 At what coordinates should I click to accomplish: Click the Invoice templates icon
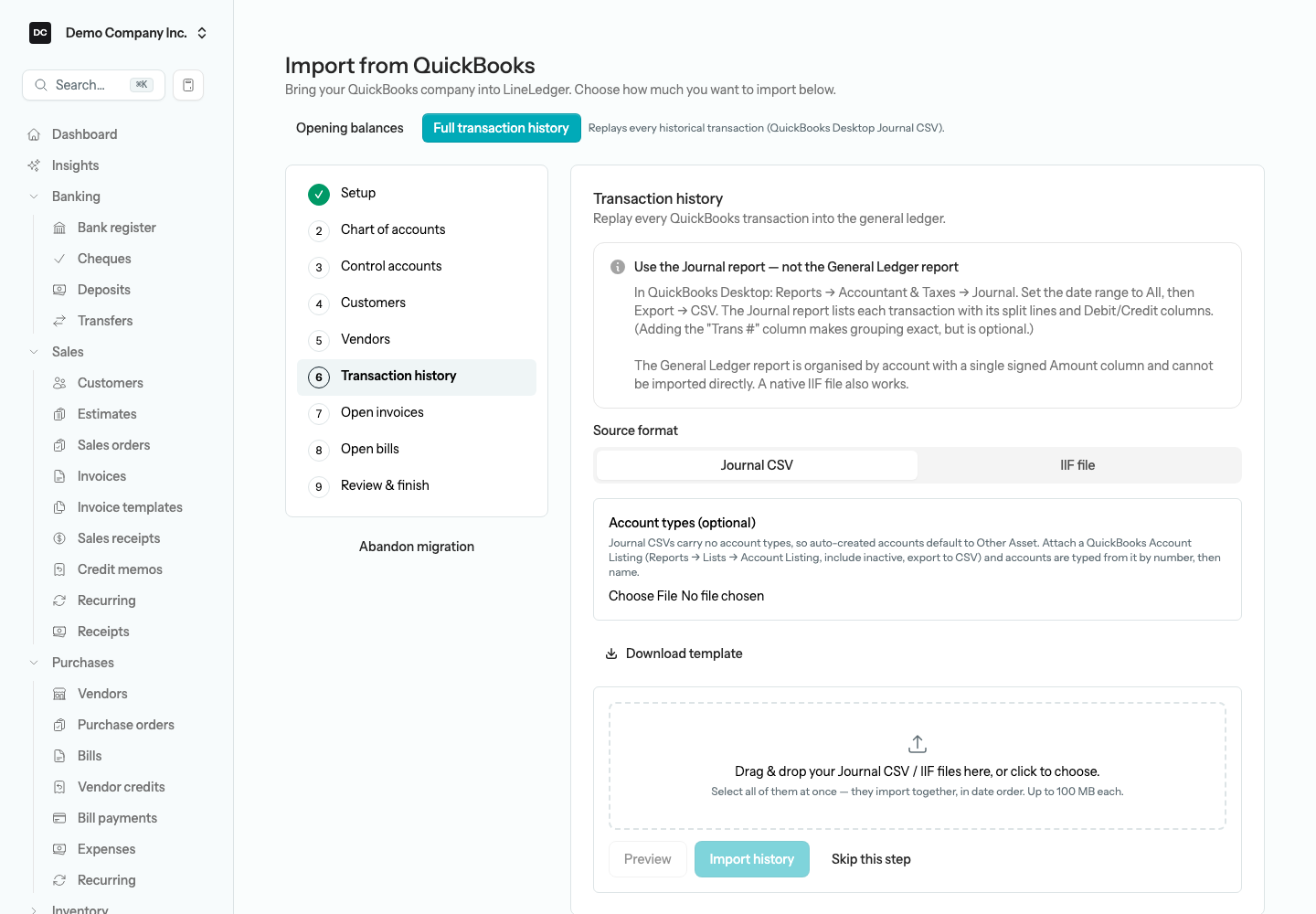tap(59, 507)
